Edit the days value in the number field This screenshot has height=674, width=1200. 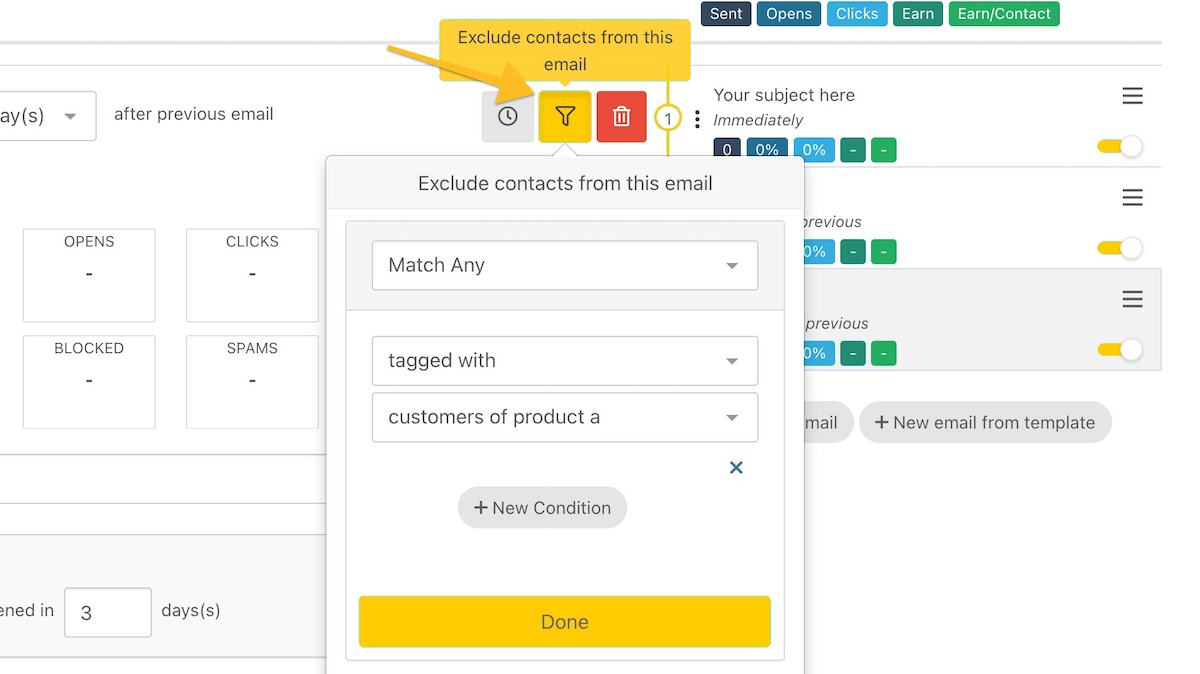[x=107, y=612]
